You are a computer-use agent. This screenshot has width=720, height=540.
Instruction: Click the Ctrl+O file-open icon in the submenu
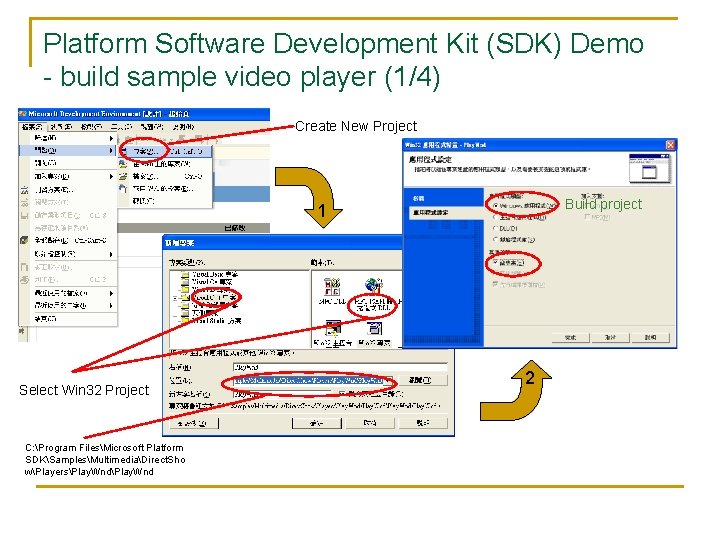point(123,176)
